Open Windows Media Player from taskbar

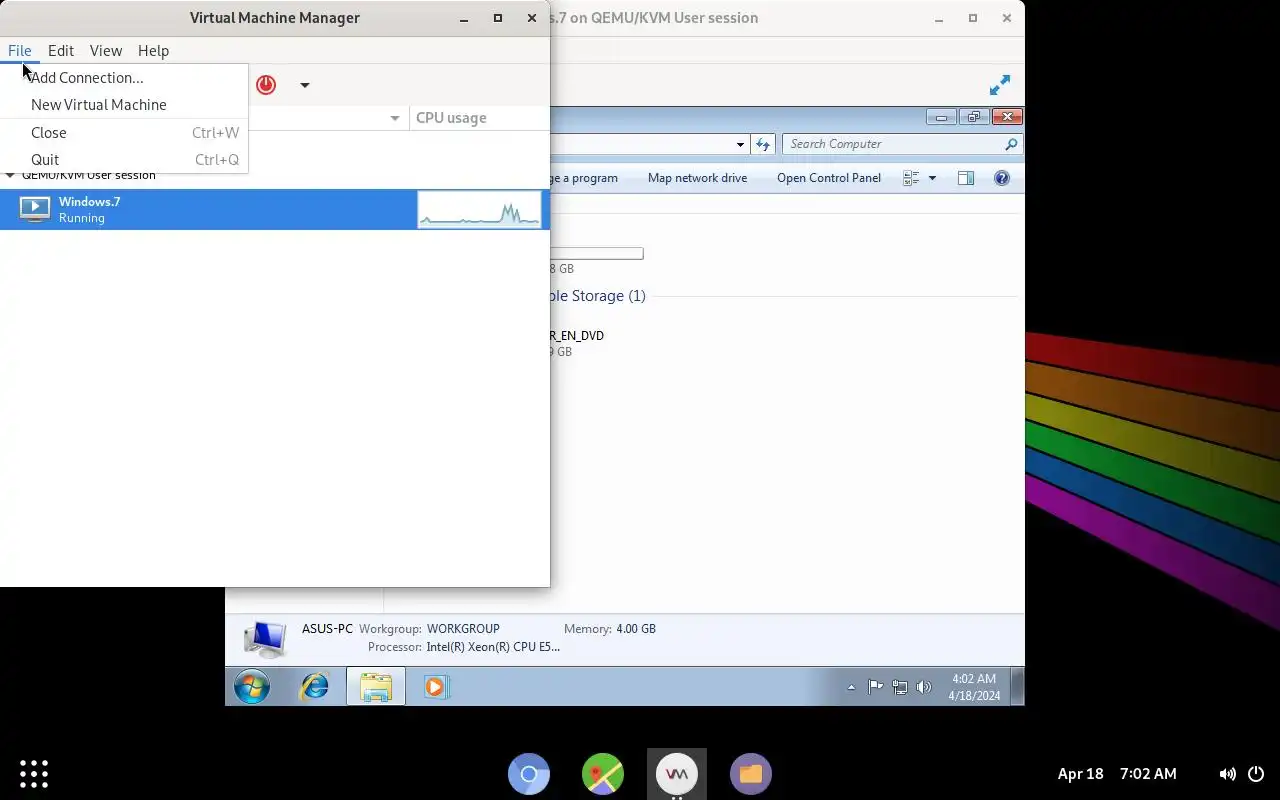coord(435,686)
